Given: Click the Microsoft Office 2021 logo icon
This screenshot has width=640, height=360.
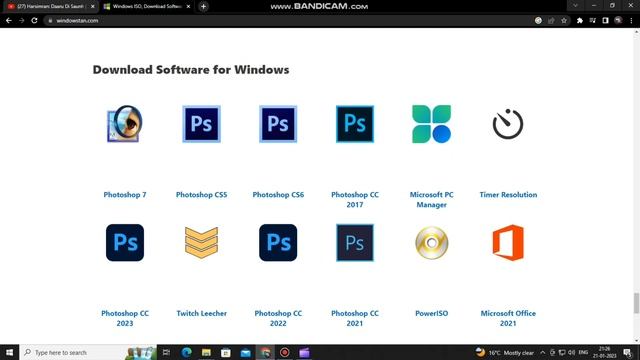Looking at the screenshot, I should coord(508,242).
